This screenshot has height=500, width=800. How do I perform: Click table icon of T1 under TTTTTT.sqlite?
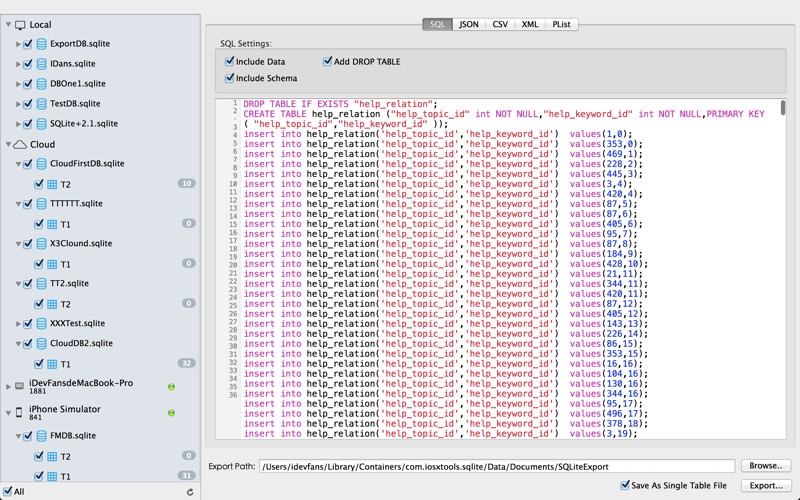point(52,224)
